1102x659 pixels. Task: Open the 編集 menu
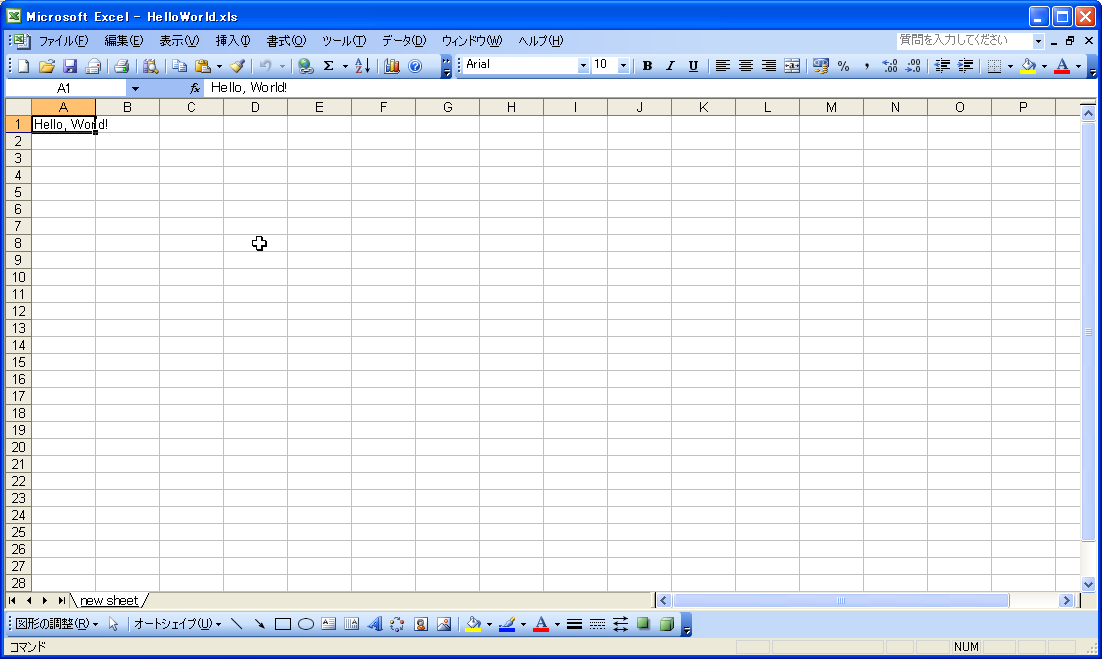click(124, 41)
